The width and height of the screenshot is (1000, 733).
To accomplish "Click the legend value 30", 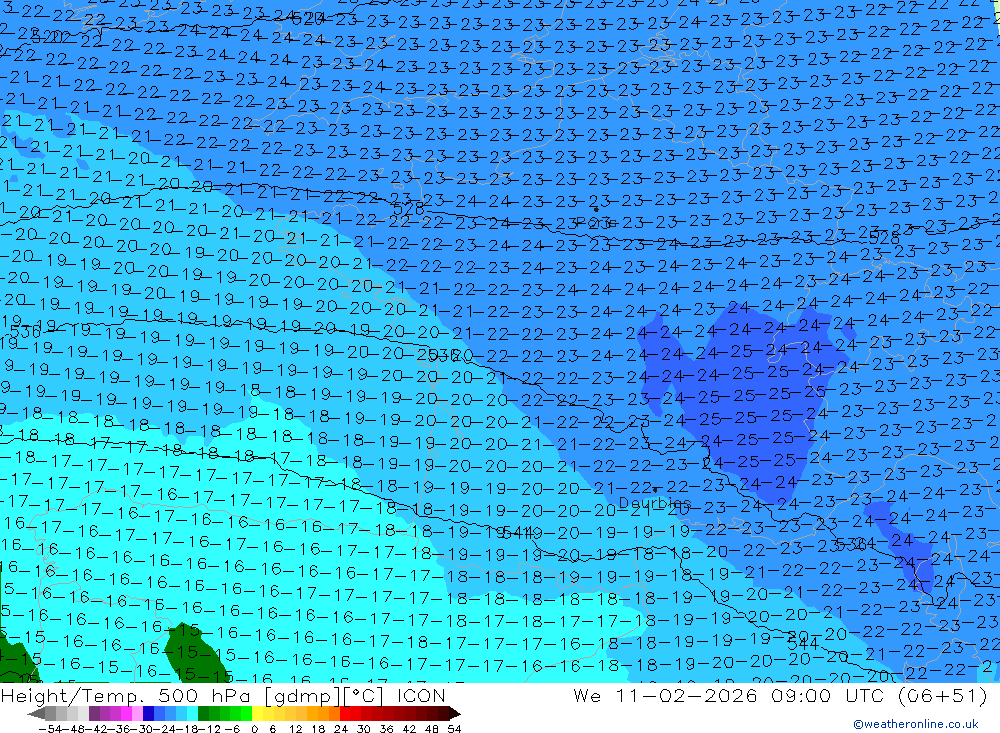I will coord(364,729).
